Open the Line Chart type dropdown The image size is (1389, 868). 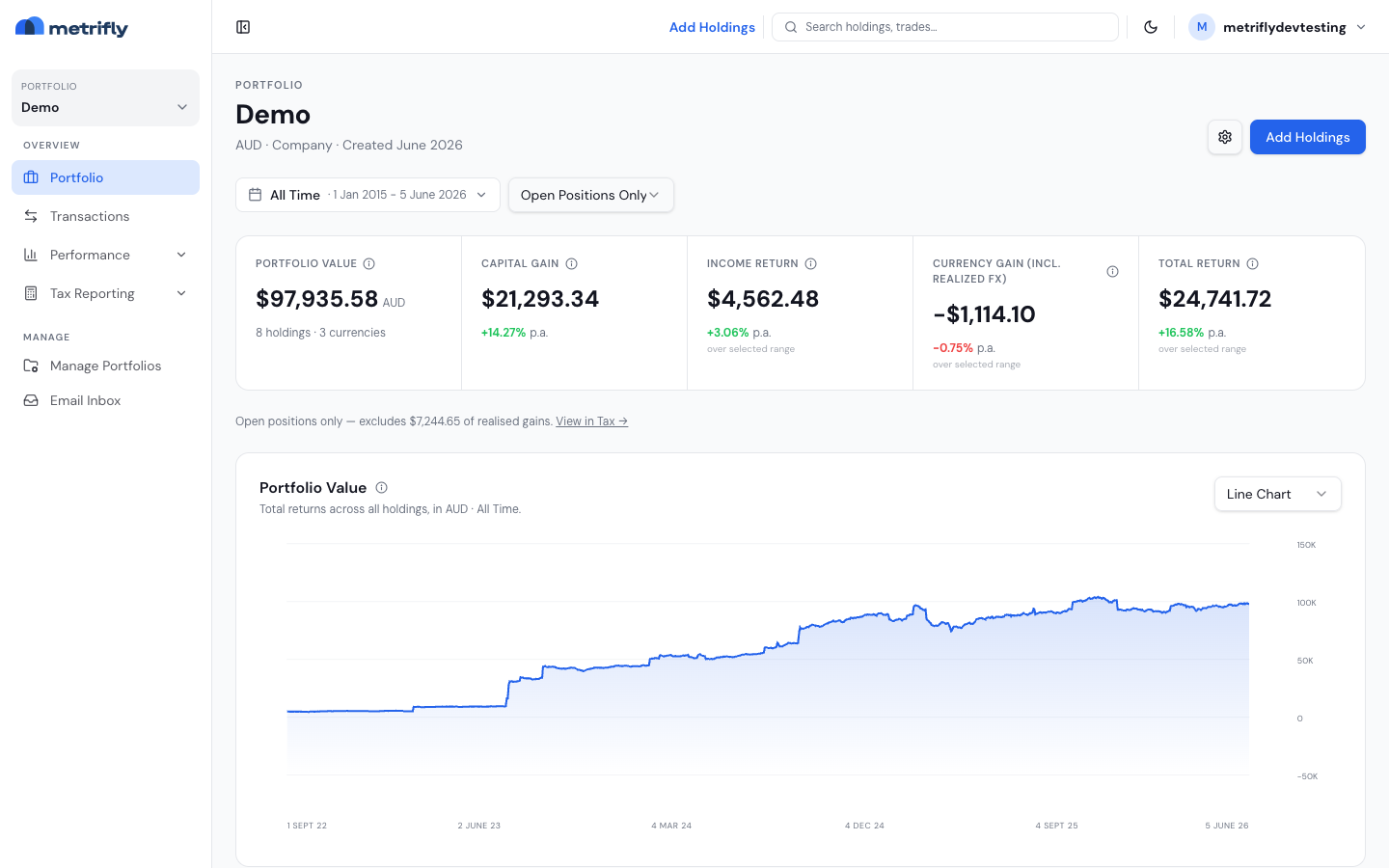coord(1277,494)
